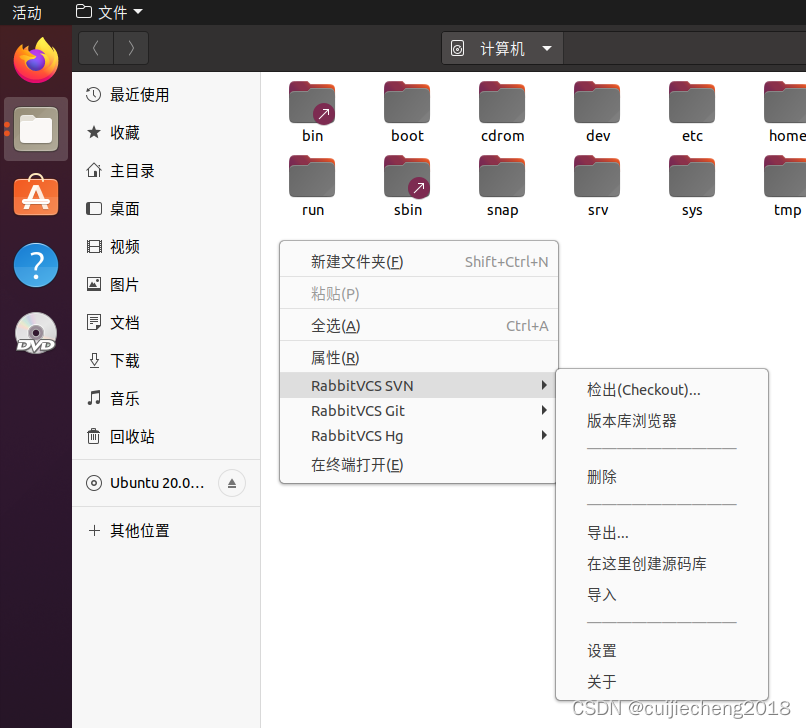
Task: Select the run folder icon
Action: click(x=312, y=177)
